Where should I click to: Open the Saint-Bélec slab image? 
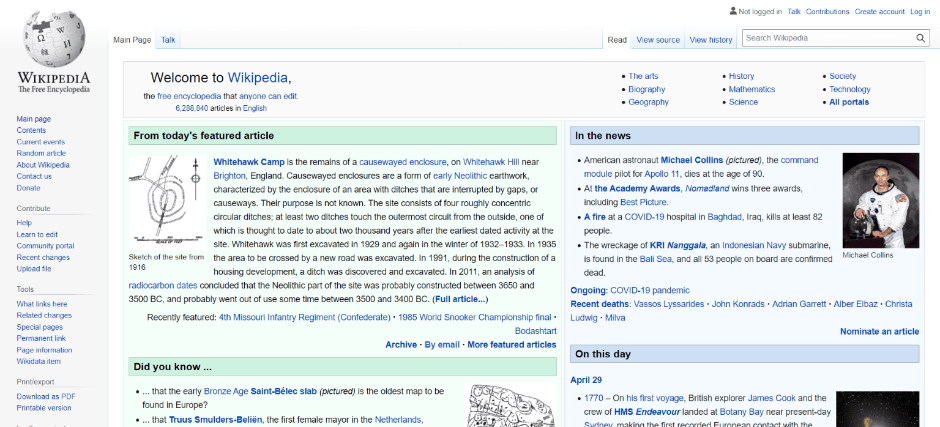pos(510,405)
